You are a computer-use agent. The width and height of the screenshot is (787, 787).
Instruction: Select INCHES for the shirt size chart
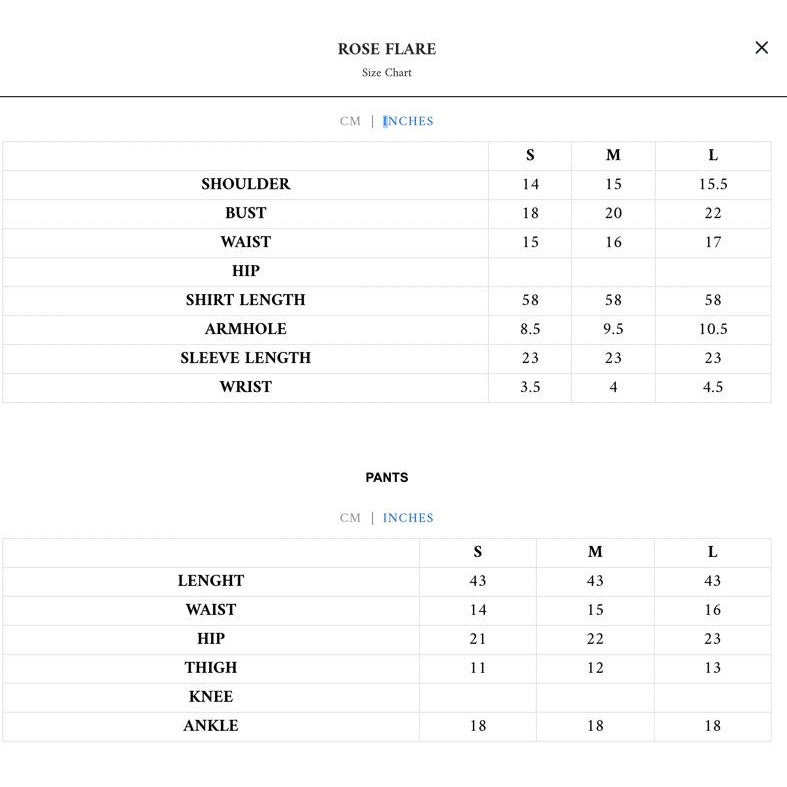pyautogui.click(x=408, y=121)
